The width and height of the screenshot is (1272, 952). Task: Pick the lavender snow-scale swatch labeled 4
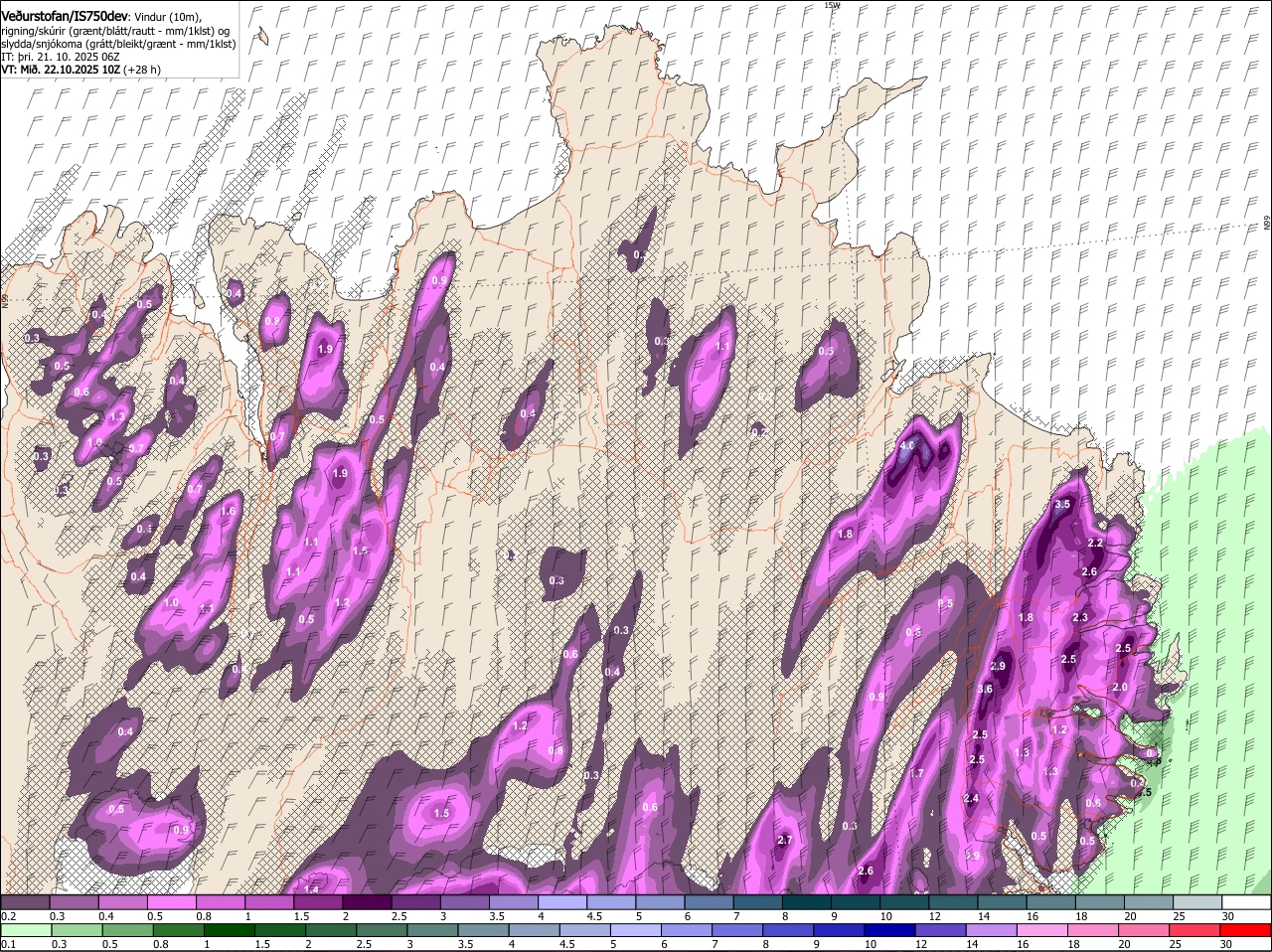[562, 902]
